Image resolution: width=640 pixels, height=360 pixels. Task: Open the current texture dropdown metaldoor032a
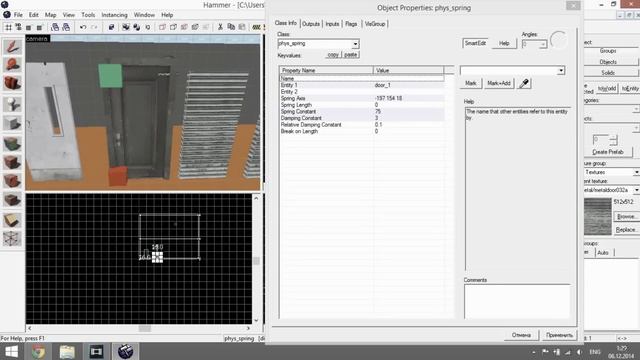611,190
